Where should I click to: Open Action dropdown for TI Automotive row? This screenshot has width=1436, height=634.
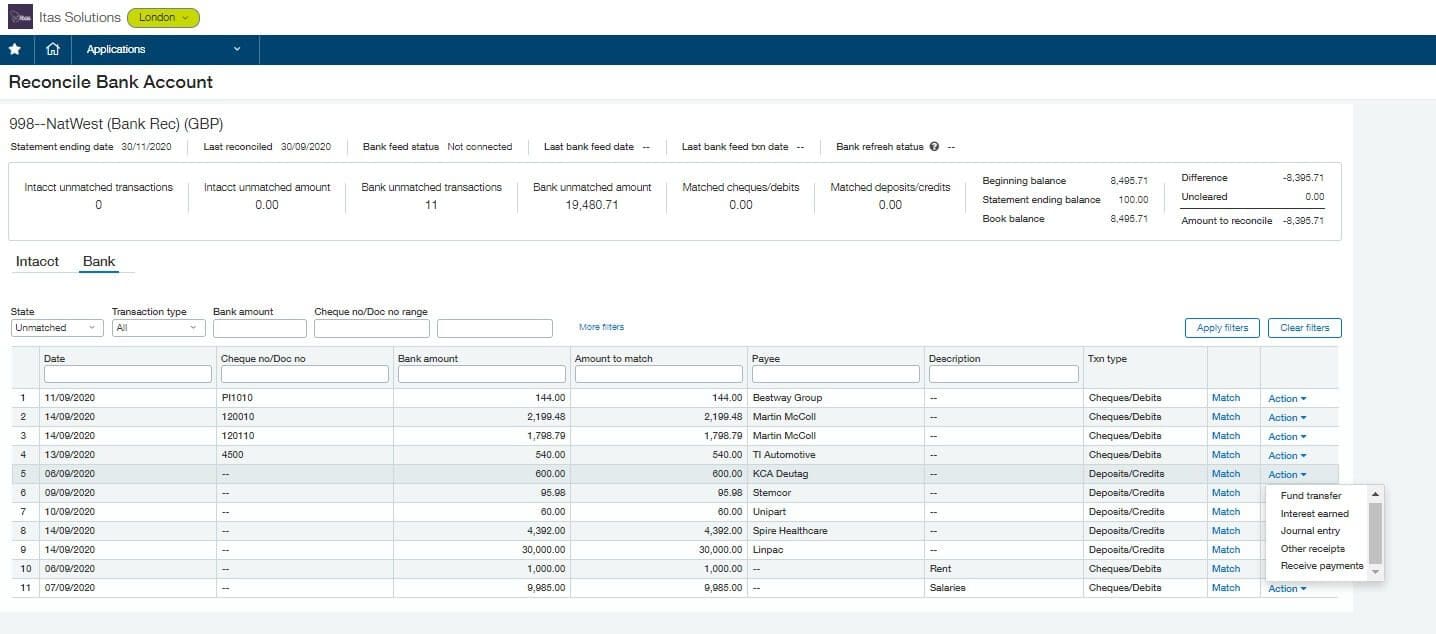(1287, 455)
